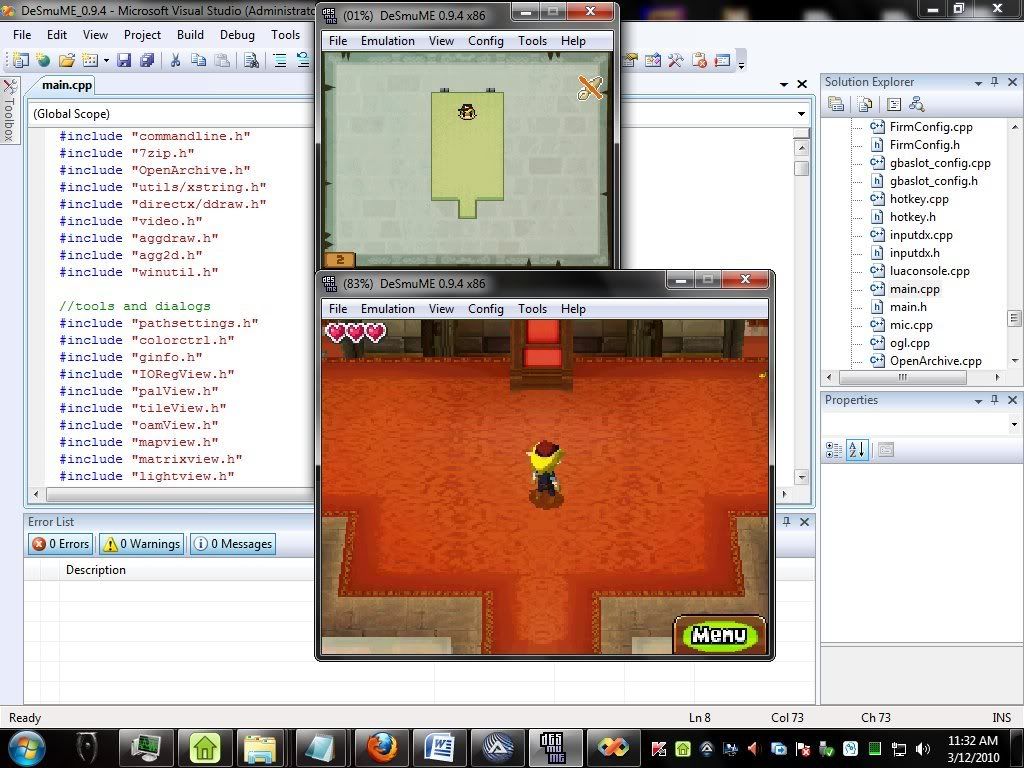This screenshot has height=768, width=1024.
Task: Open the members combo box dropdown arrow
Action: coord(801,114)
